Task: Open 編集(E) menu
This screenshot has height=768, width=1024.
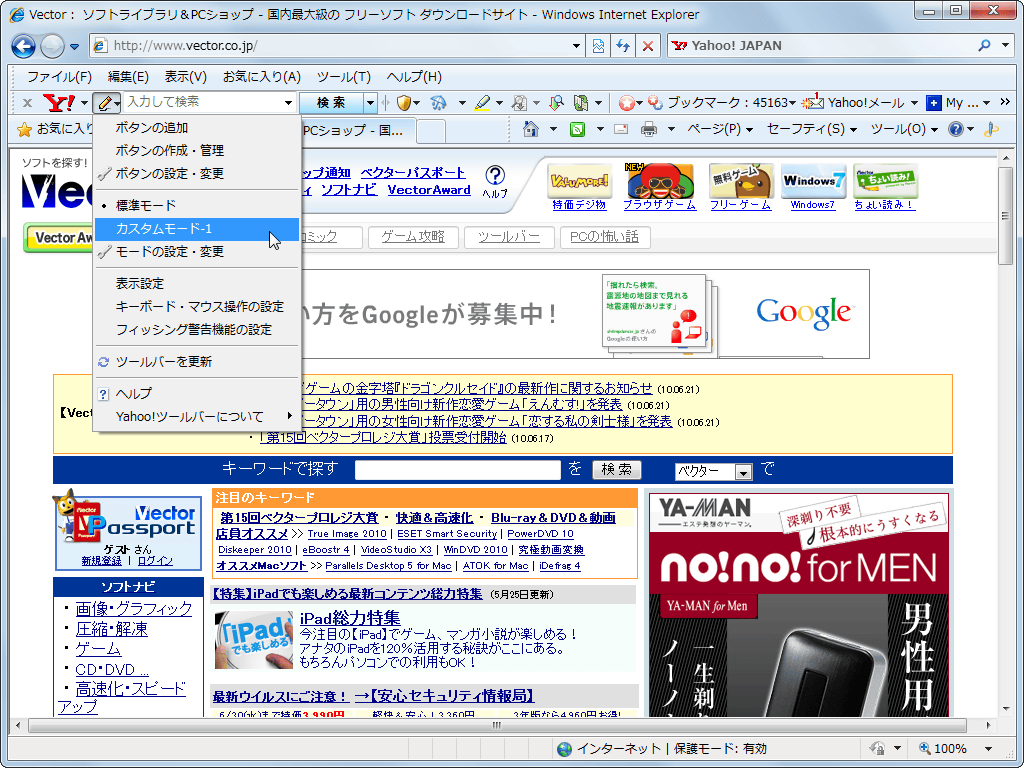Action: [128, 77]
